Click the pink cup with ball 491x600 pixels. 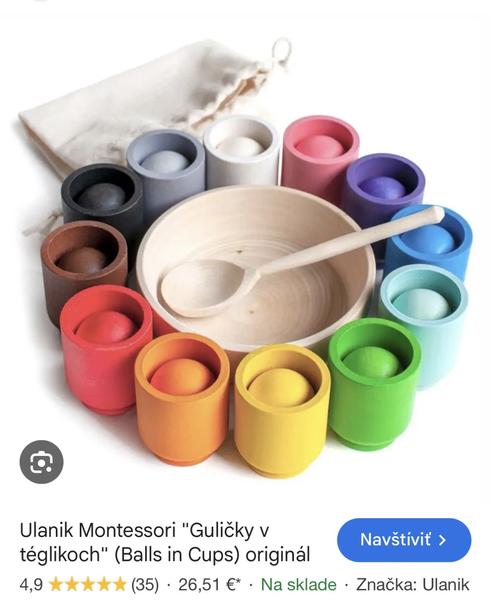[321, 153]
